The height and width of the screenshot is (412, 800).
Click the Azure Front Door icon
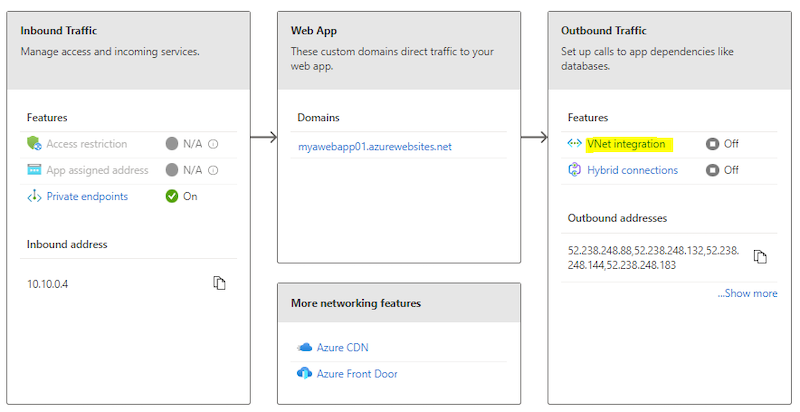[305, 373]
